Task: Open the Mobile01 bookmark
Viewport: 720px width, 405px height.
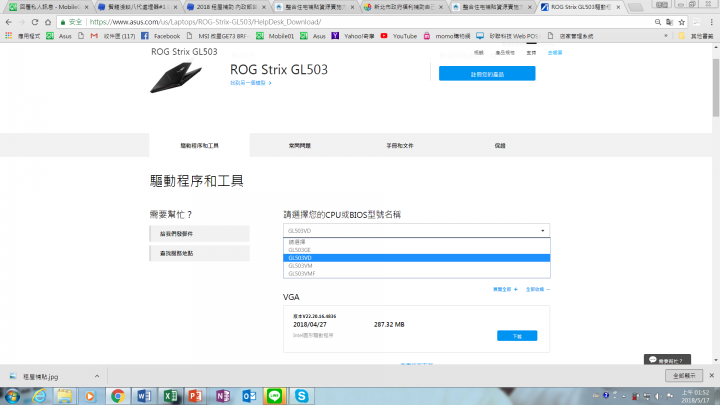Action: pos(275,36)
